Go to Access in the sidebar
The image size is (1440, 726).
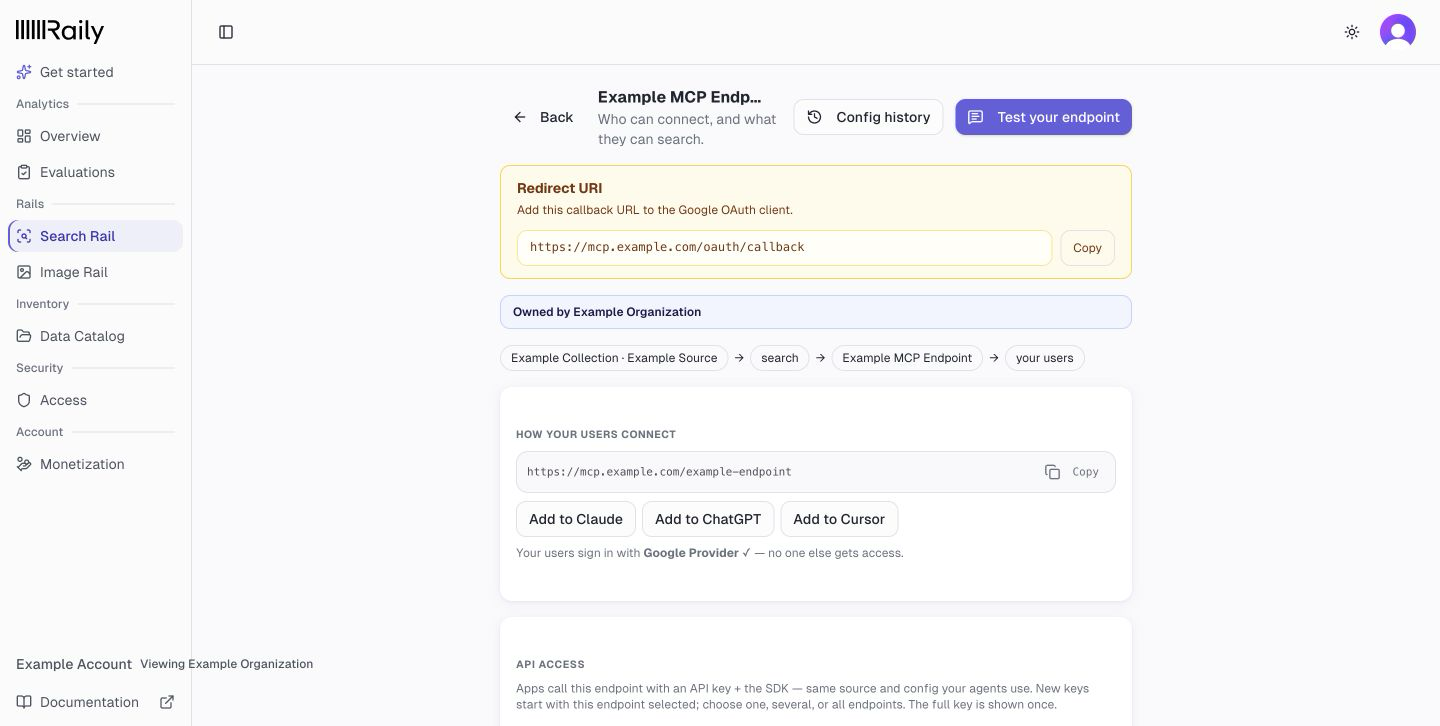pyautogui.click(x=95, y=400)
